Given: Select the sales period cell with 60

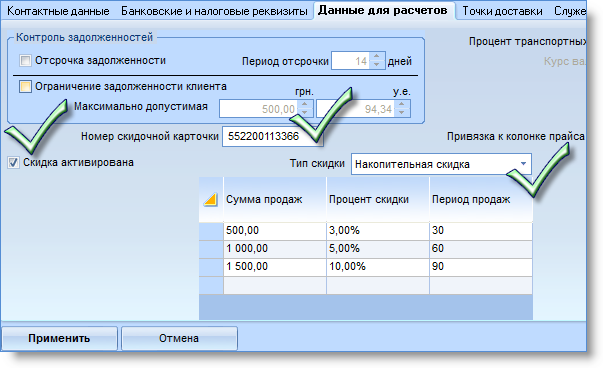Looking at the screenshot, I should (x=481, y=249).
